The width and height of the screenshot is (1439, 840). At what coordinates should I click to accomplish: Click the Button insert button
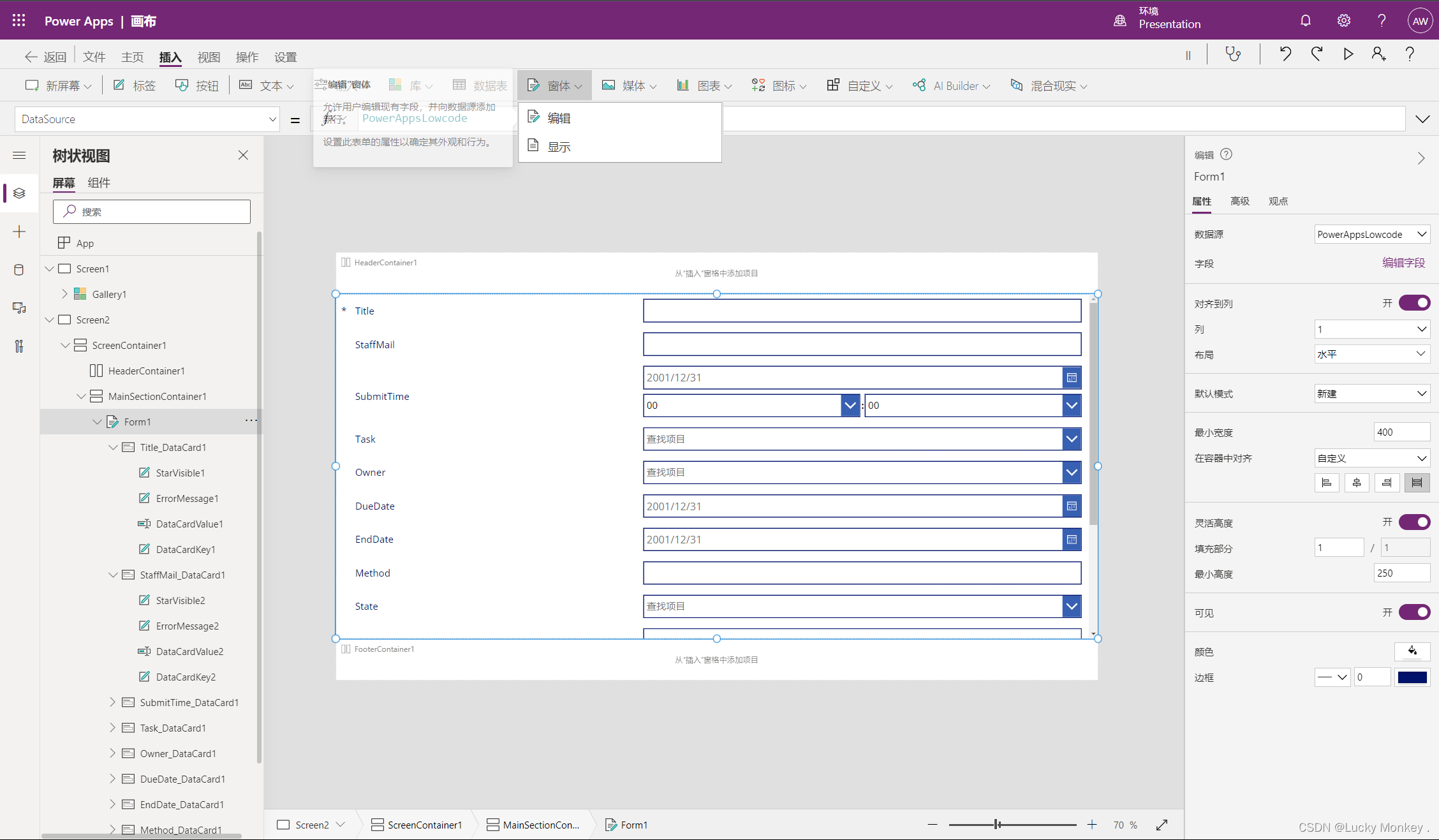pyautogui.click(x=197, y=85)
